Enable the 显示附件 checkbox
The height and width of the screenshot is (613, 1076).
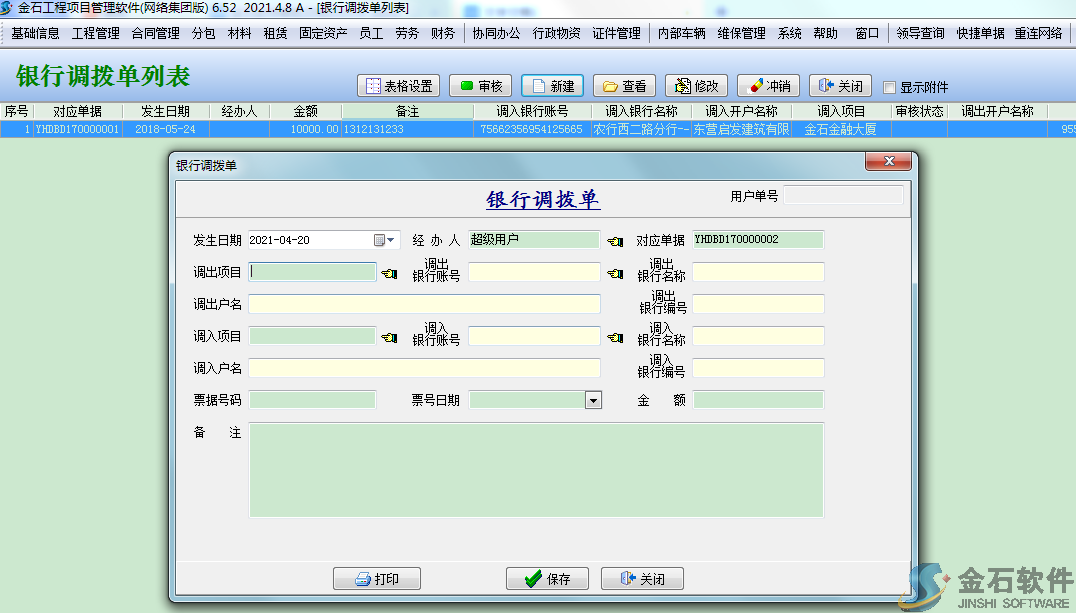[x=890, y=88]
